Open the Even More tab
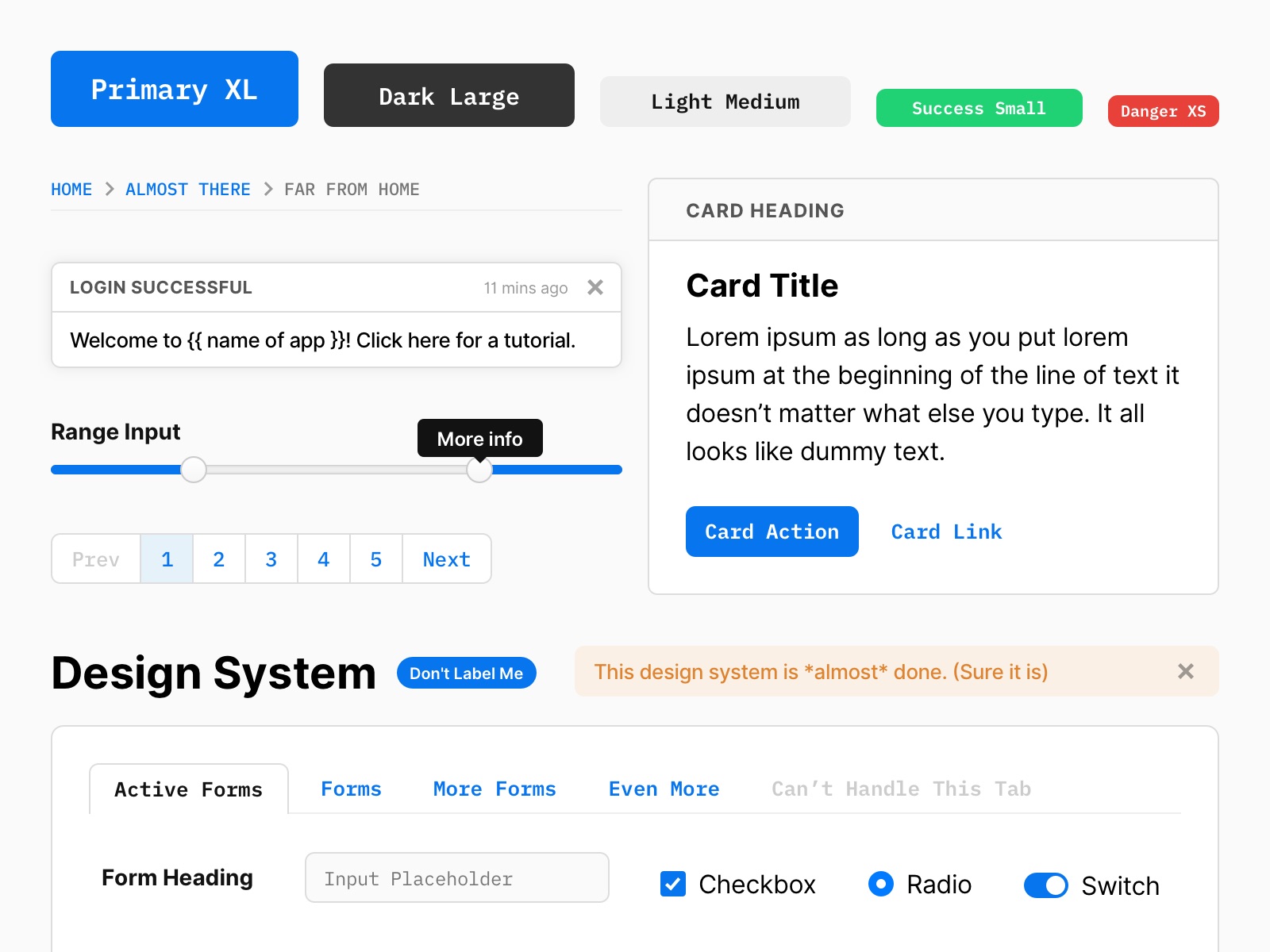Screen dimensions: 1270x952 pyautogui.click(x=664, y=789)
